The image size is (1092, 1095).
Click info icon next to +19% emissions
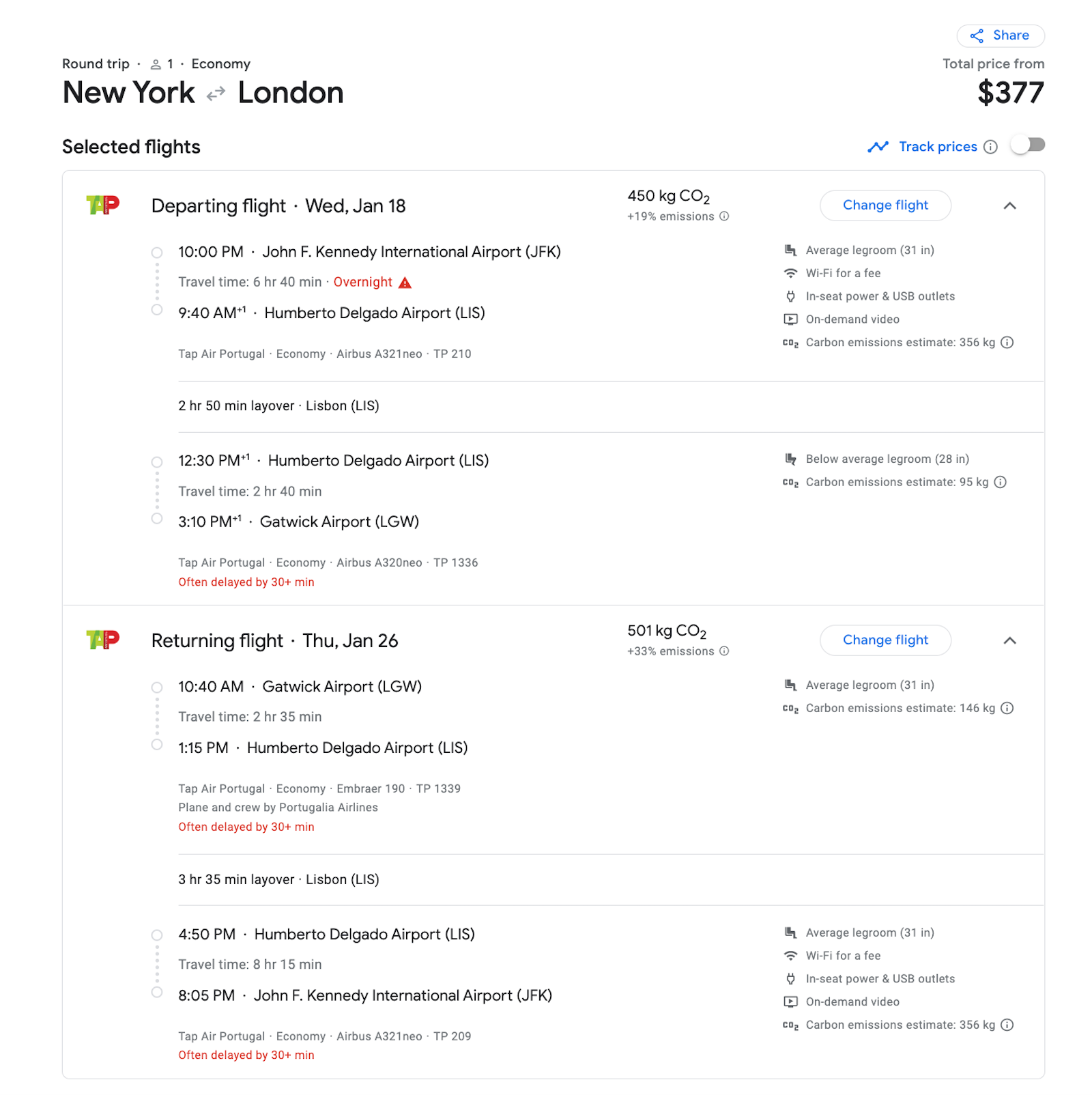point(724,216)
